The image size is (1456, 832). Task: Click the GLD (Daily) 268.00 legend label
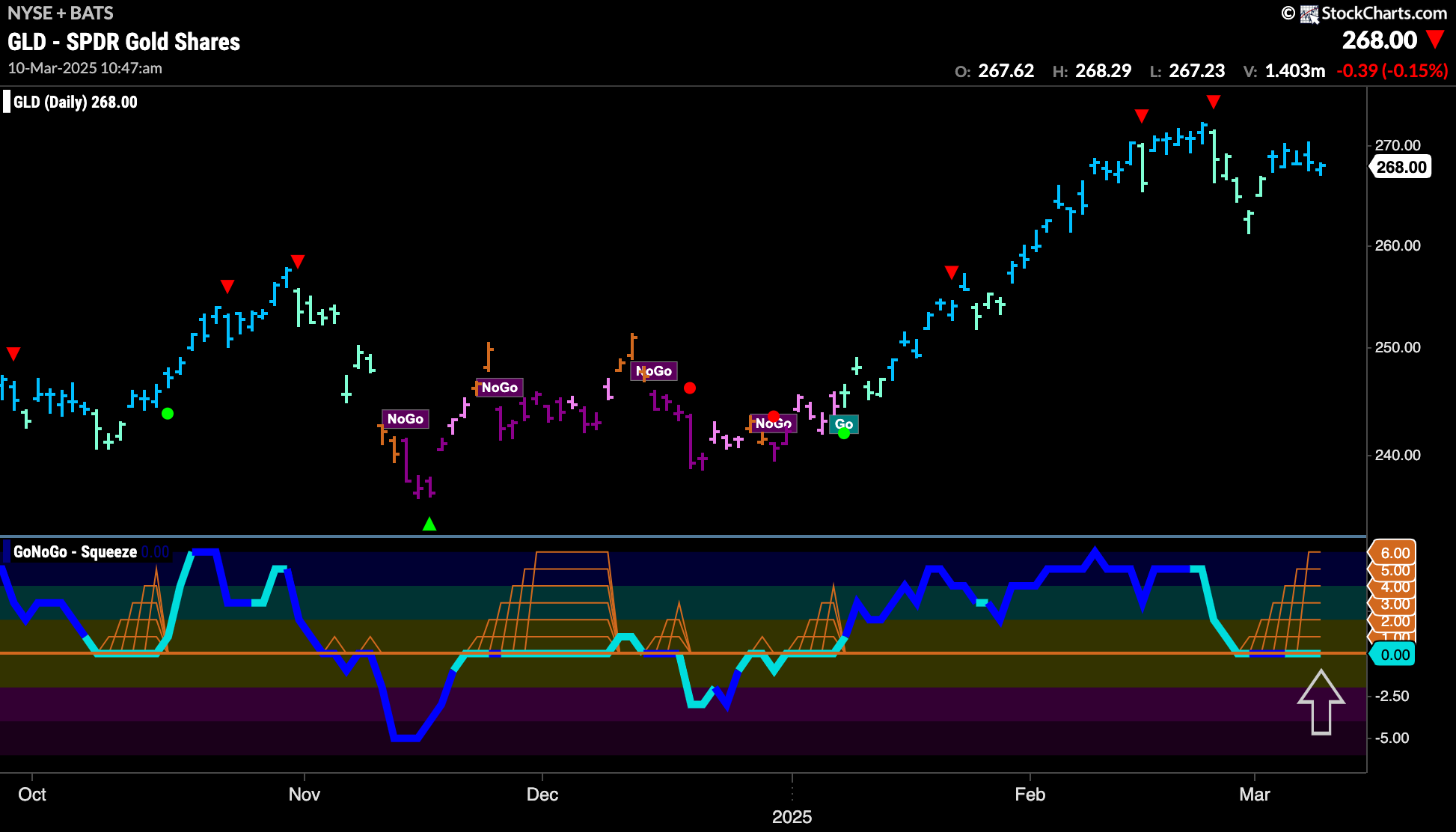click(x=76, y=103)
